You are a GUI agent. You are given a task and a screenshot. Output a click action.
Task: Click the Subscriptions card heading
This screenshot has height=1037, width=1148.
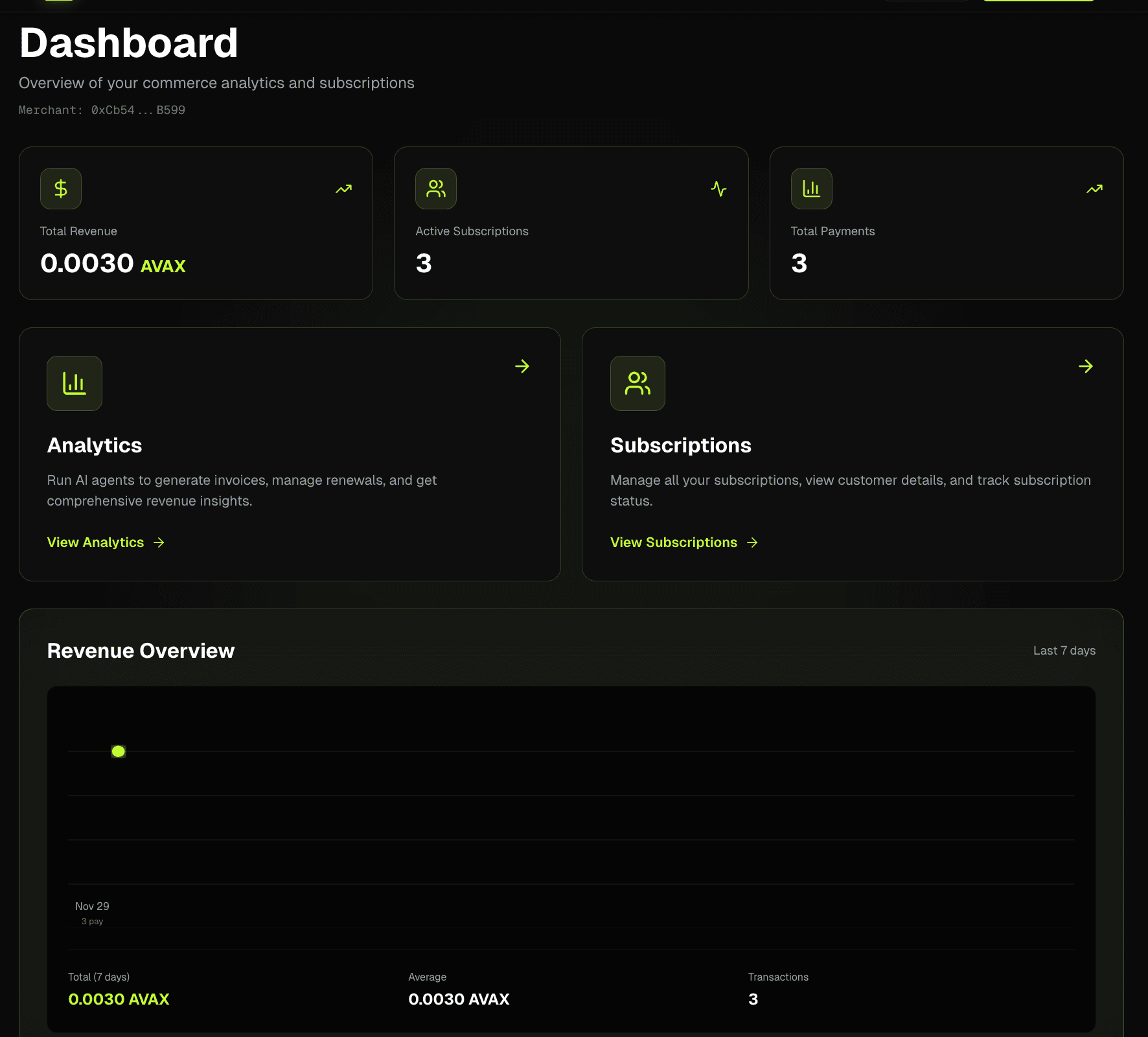pos(681,445)
